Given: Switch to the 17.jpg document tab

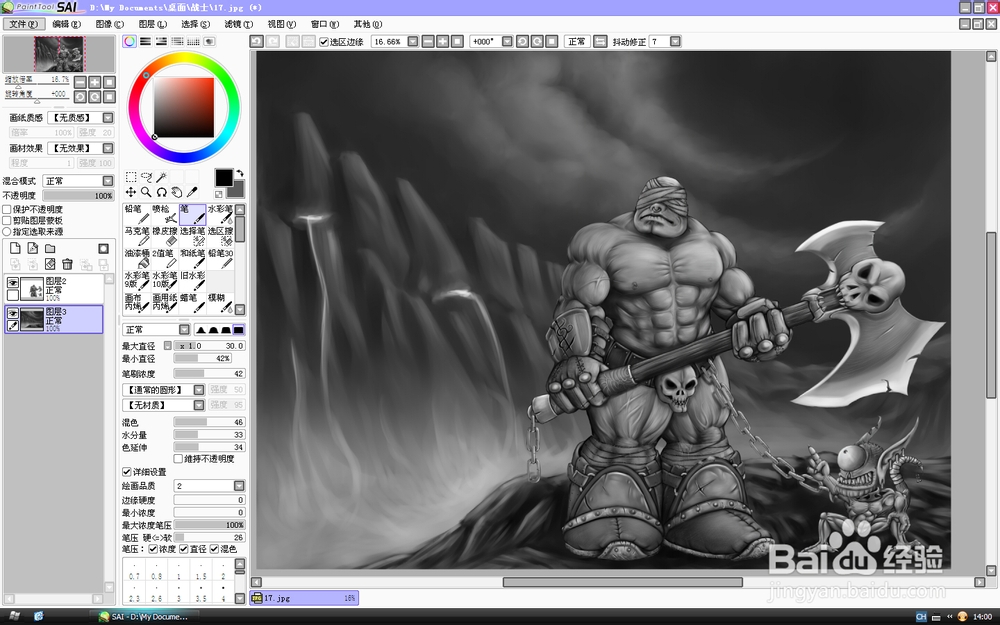Looking at the screenshot, I should 304,598.
